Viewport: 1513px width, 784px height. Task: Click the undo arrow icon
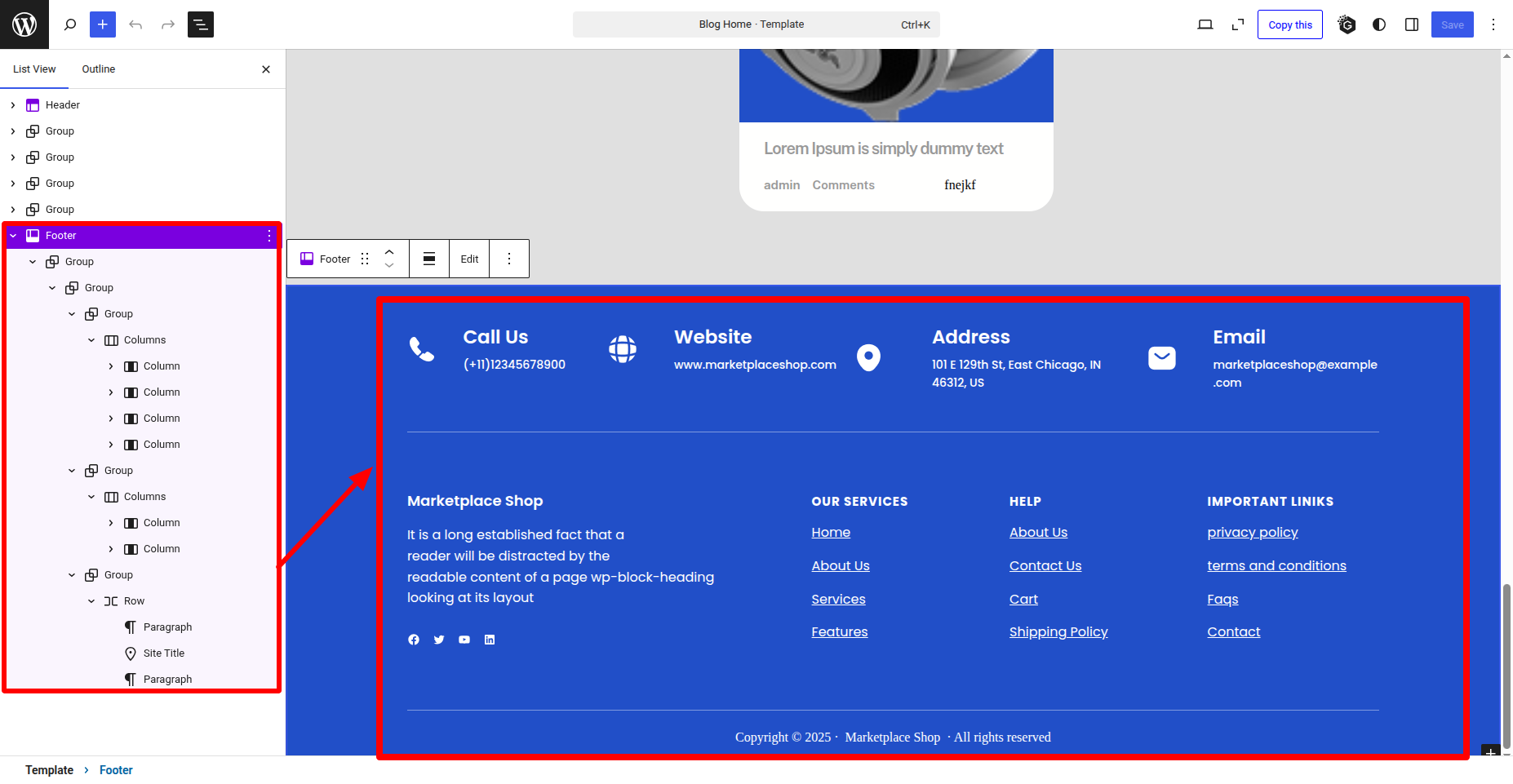point(135,24)
